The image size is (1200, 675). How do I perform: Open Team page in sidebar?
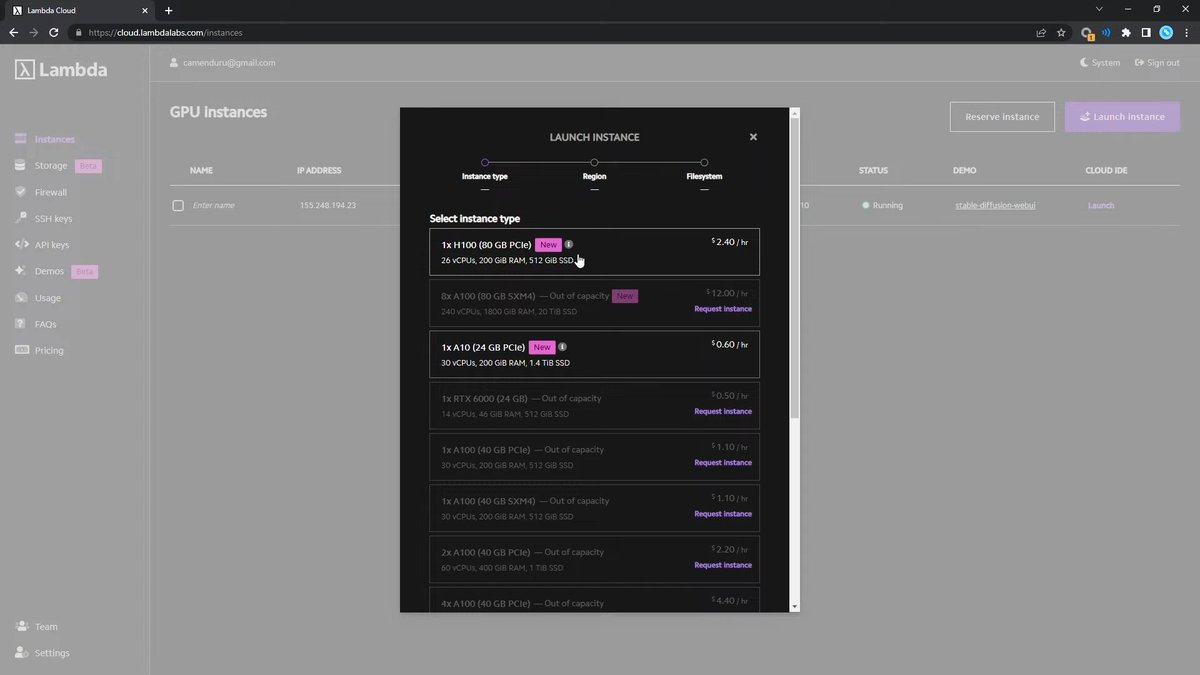pos(46,627)
